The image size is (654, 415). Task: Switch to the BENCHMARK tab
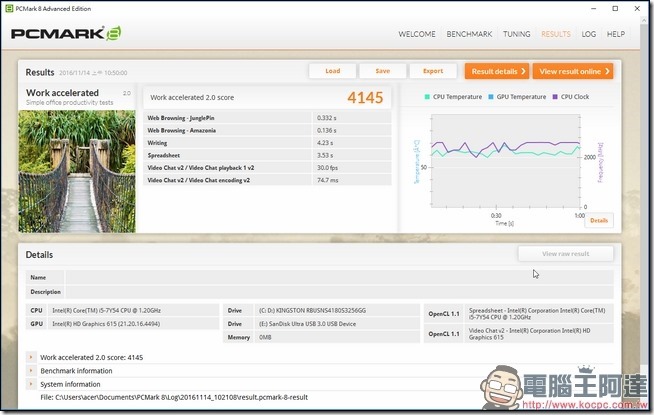pos(469,34)
